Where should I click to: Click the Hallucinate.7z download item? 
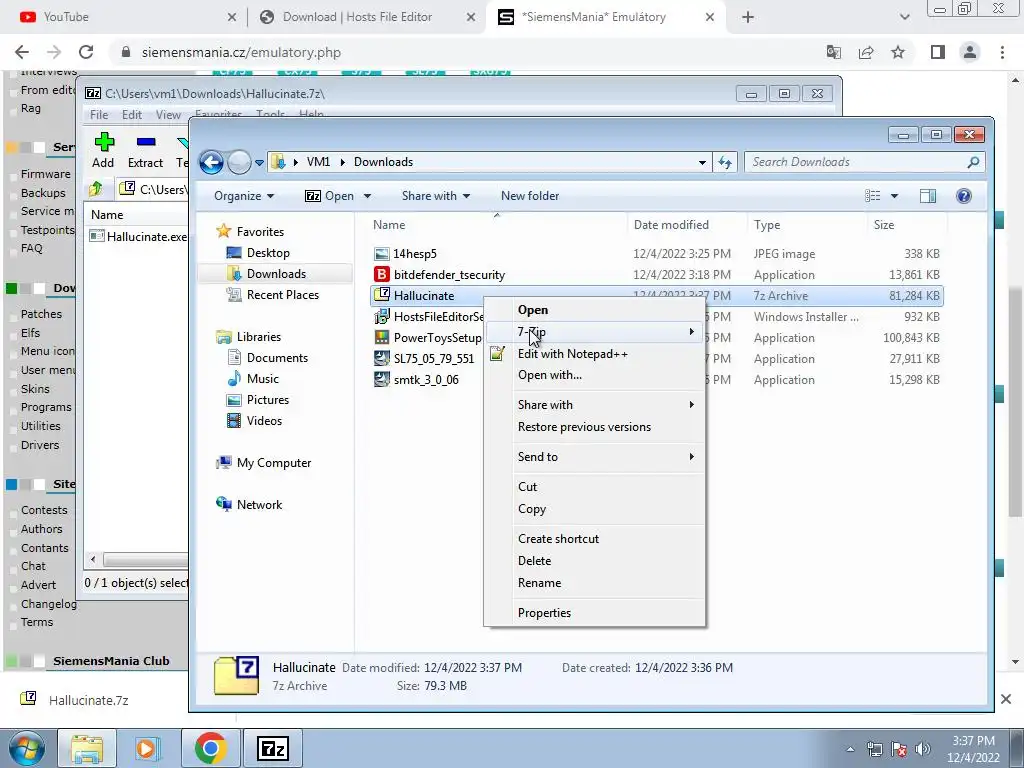point(88,700)
